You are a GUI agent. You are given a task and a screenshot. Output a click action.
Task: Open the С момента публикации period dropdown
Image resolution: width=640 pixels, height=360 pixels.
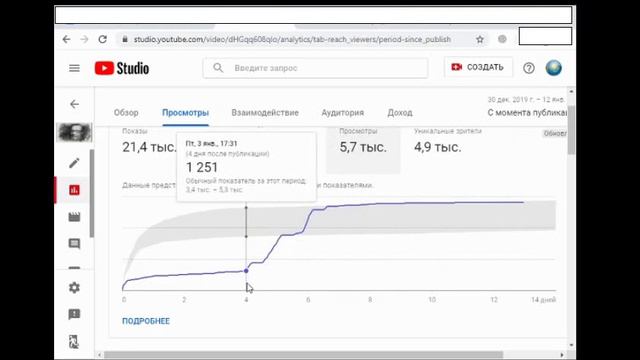pyautogui.click(x=527, y=113)
